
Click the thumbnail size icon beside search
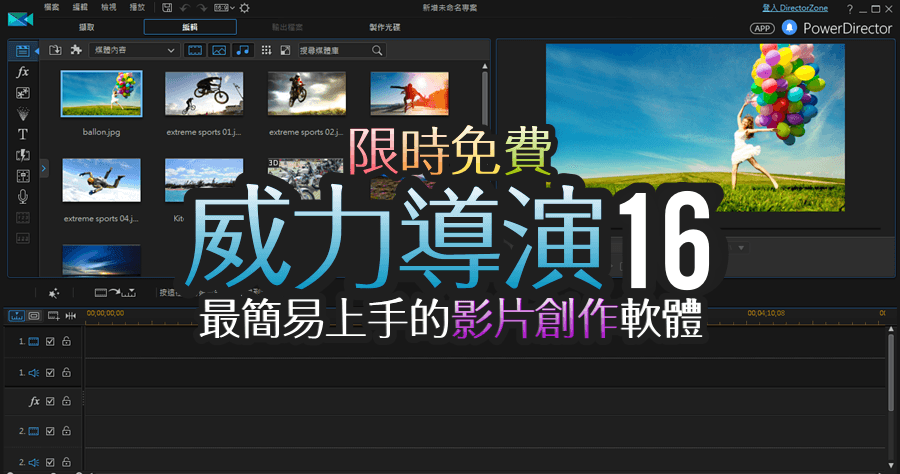[285, 50]
